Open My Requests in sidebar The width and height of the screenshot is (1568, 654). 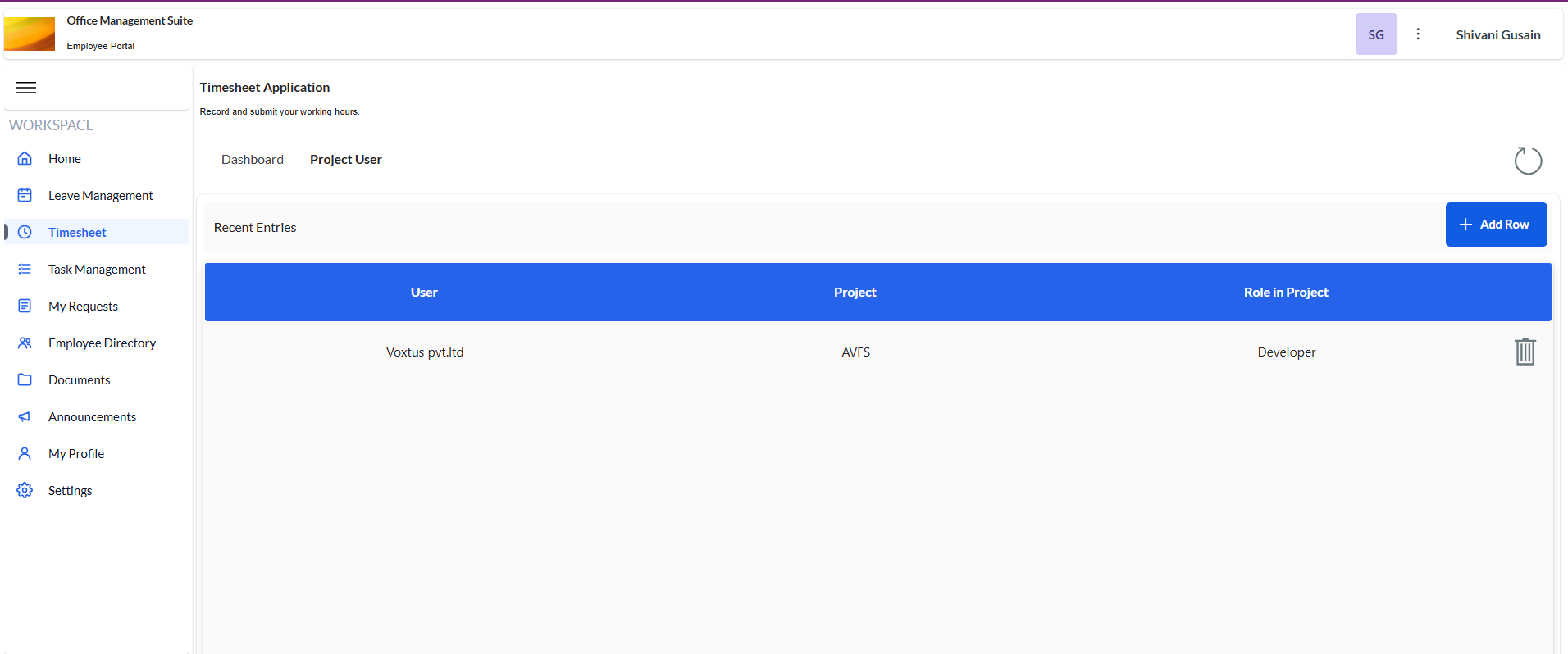[x=83, y=306]
